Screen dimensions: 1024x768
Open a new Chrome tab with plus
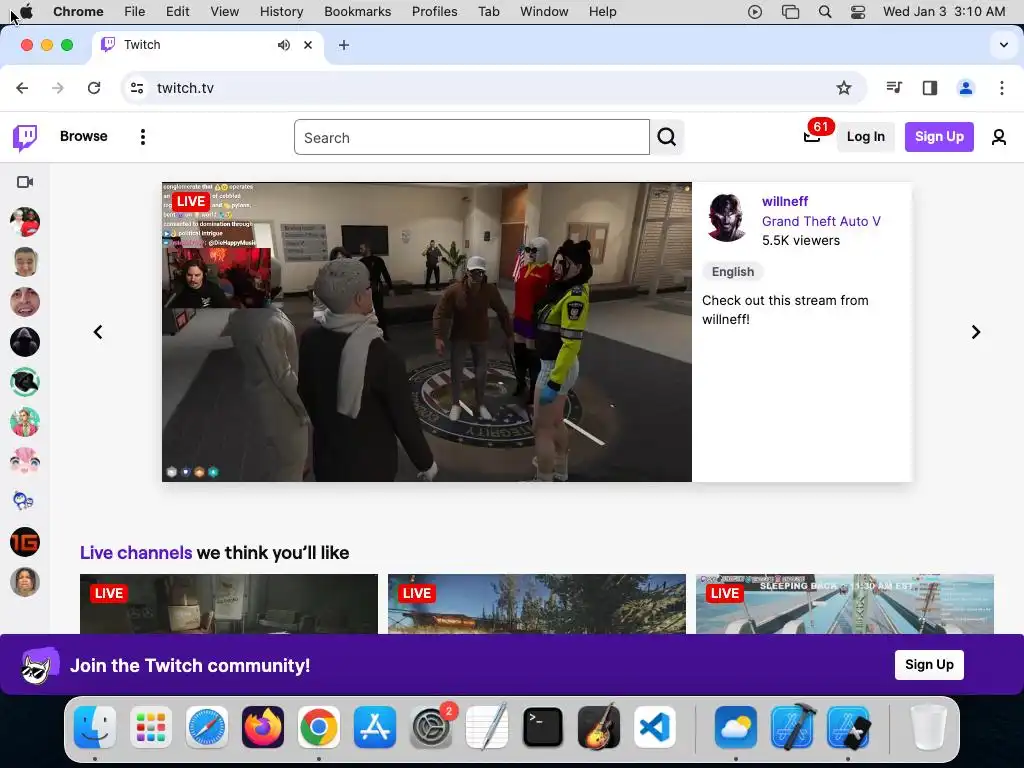(x=344, y=45)
